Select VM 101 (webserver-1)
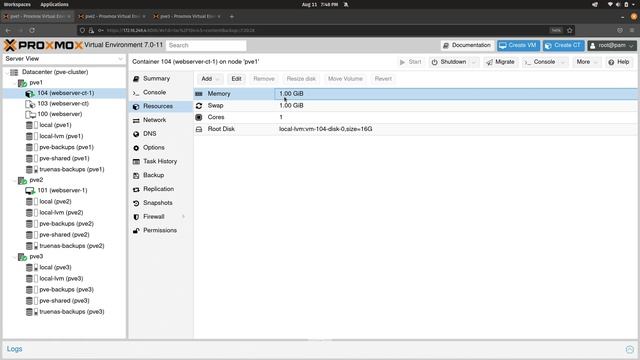640x360 pixels. click(62, 191)
